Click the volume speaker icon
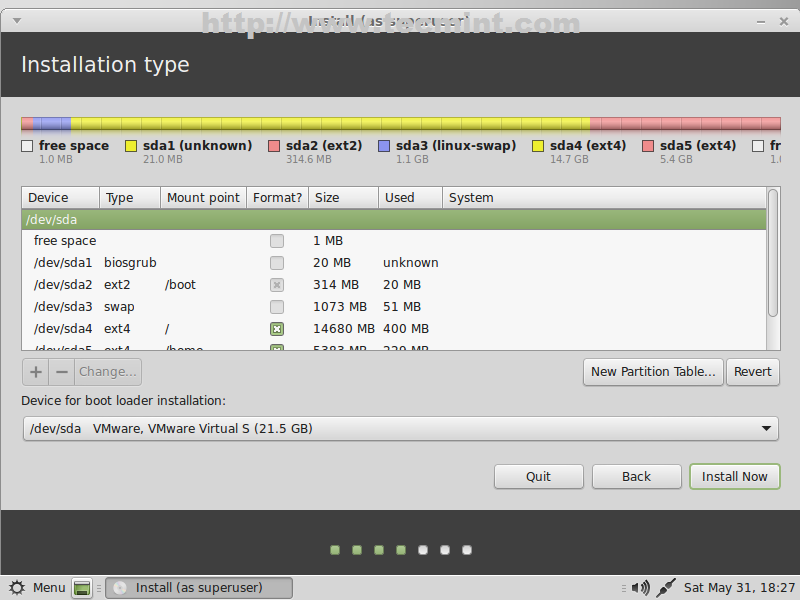This screenshot has width=800, height=600. point(641,588)
